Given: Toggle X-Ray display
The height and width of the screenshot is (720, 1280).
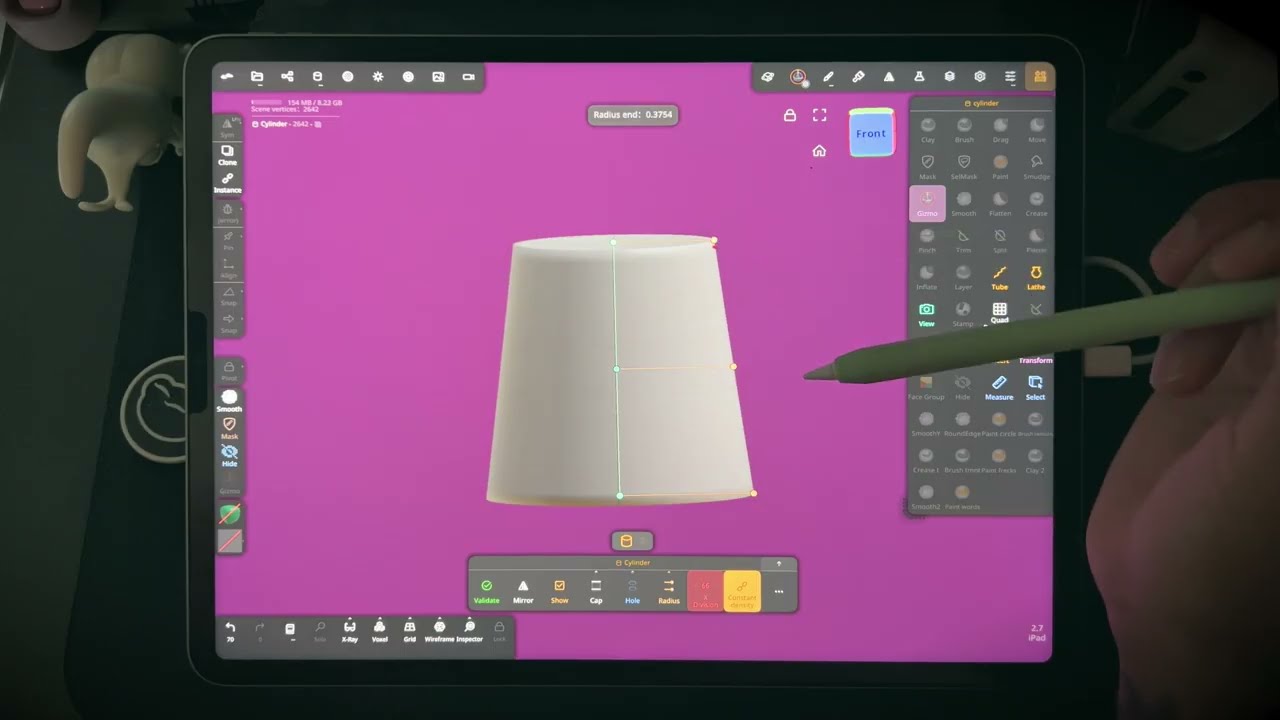Looking at the screenshot, I should click(x=350, y=631).
